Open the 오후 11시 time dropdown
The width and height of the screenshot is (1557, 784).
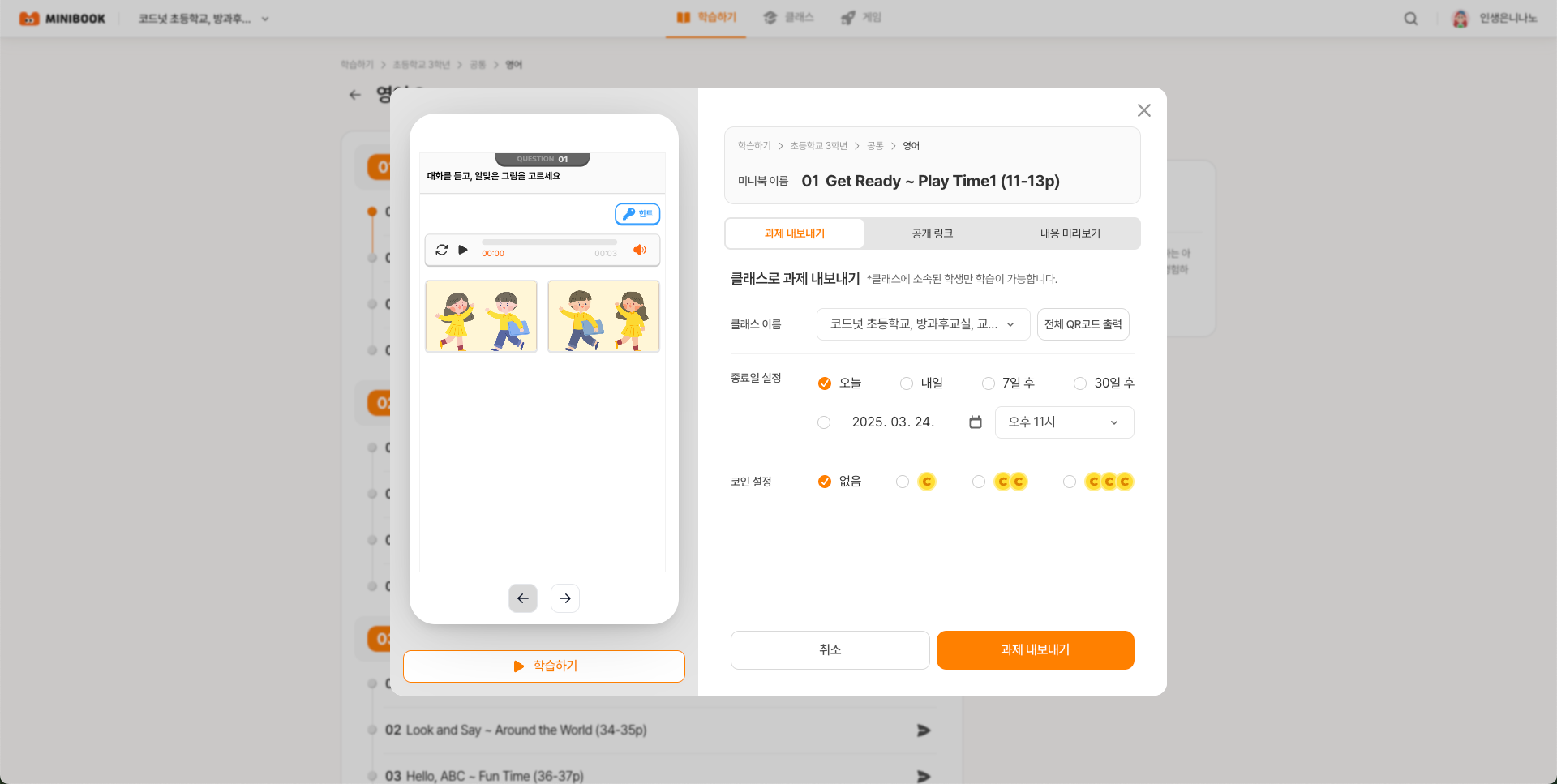click(x=1063, y=422)
